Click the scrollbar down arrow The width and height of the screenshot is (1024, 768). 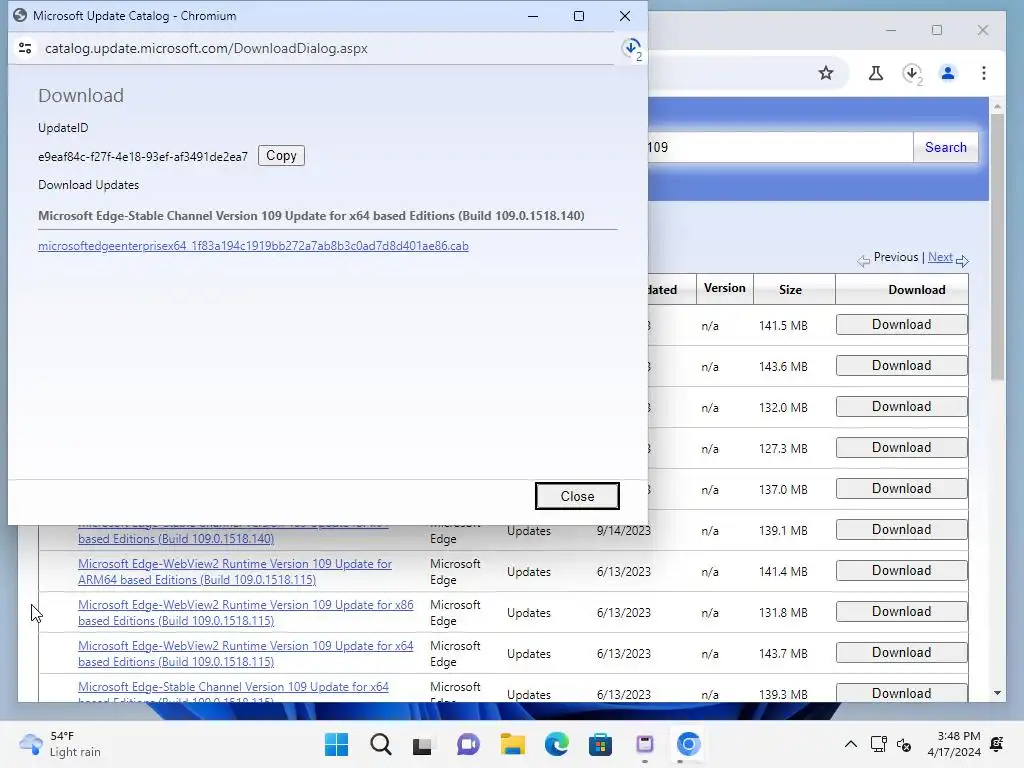997,693
